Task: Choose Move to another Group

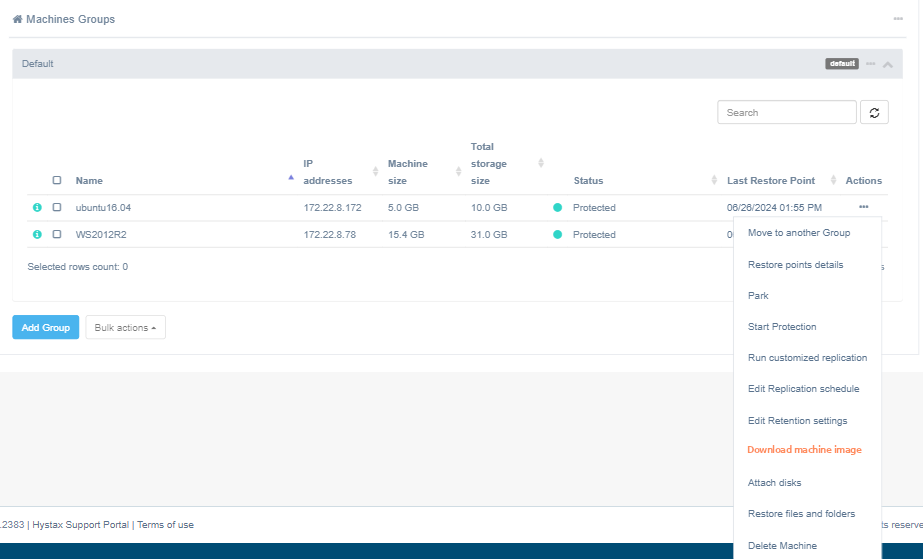Action: coord(799,232)
